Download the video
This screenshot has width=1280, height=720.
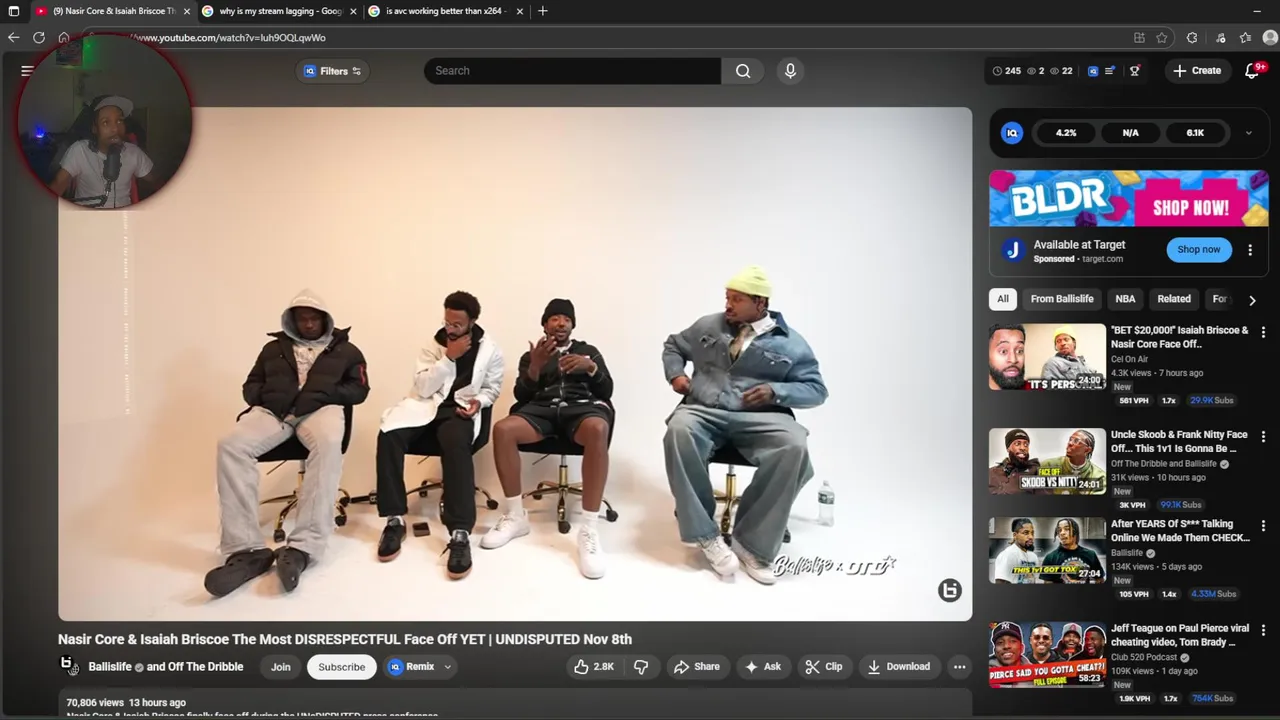[899, 667]
